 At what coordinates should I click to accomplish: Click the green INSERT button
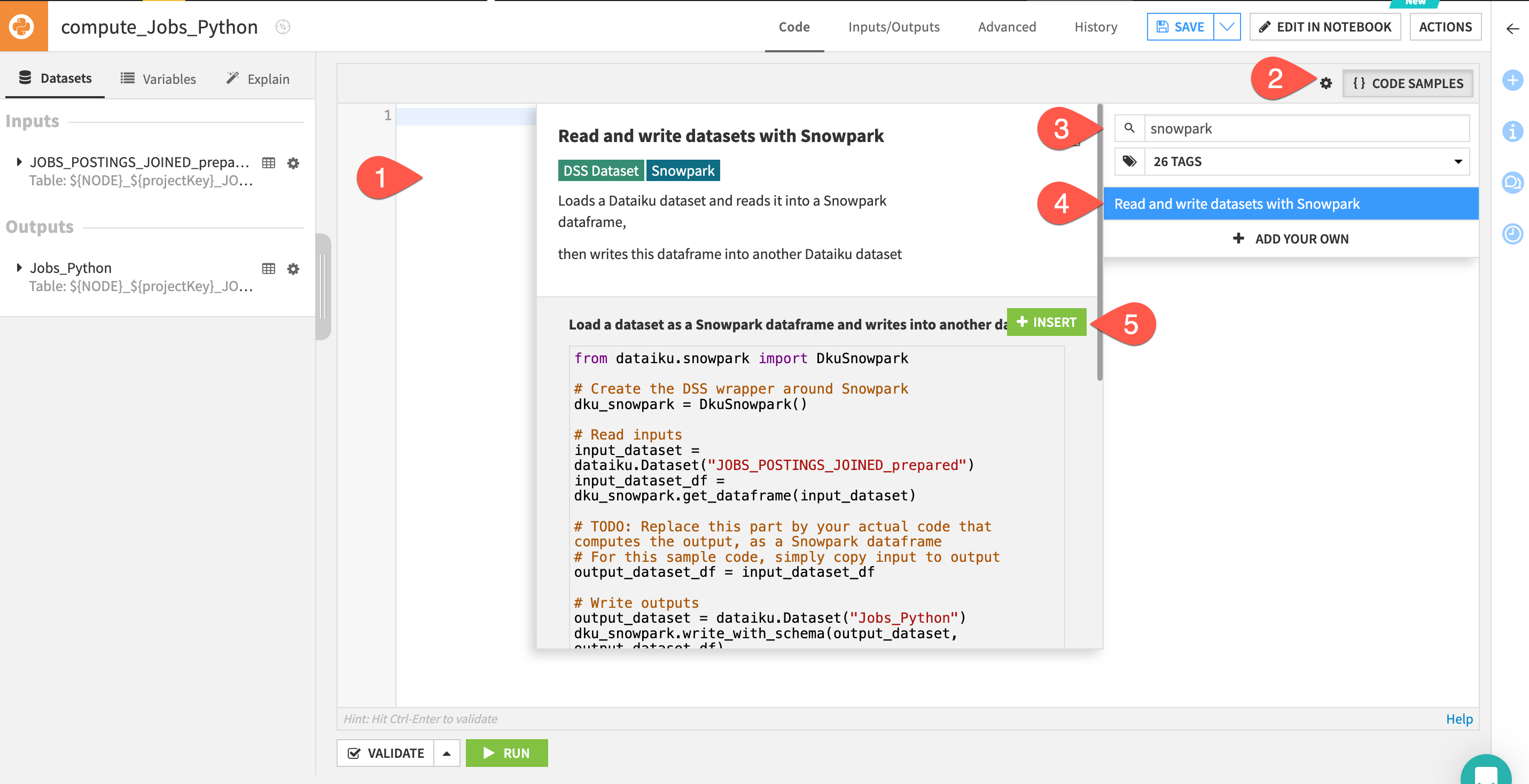1046,322
